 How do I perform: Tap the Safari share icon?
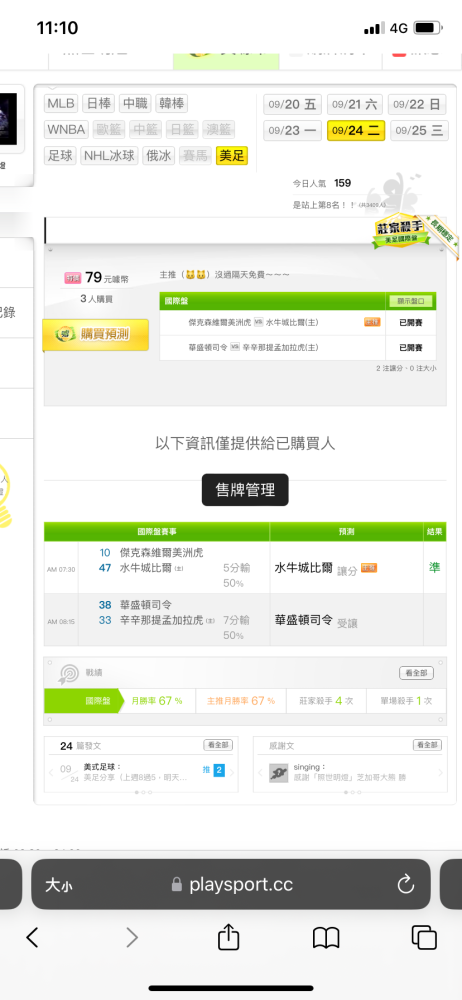pos(228,937)
